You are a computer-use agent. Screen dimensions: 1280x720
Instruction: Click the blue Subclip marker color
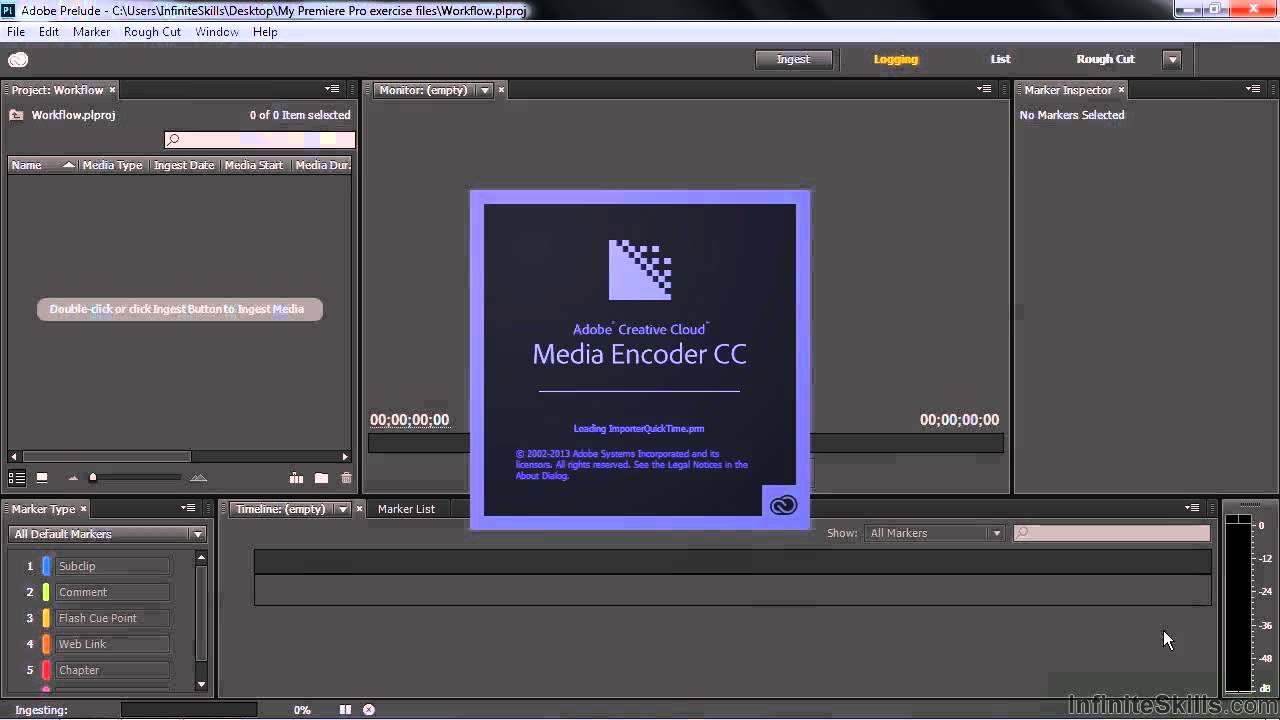click(x=46, y=566)
